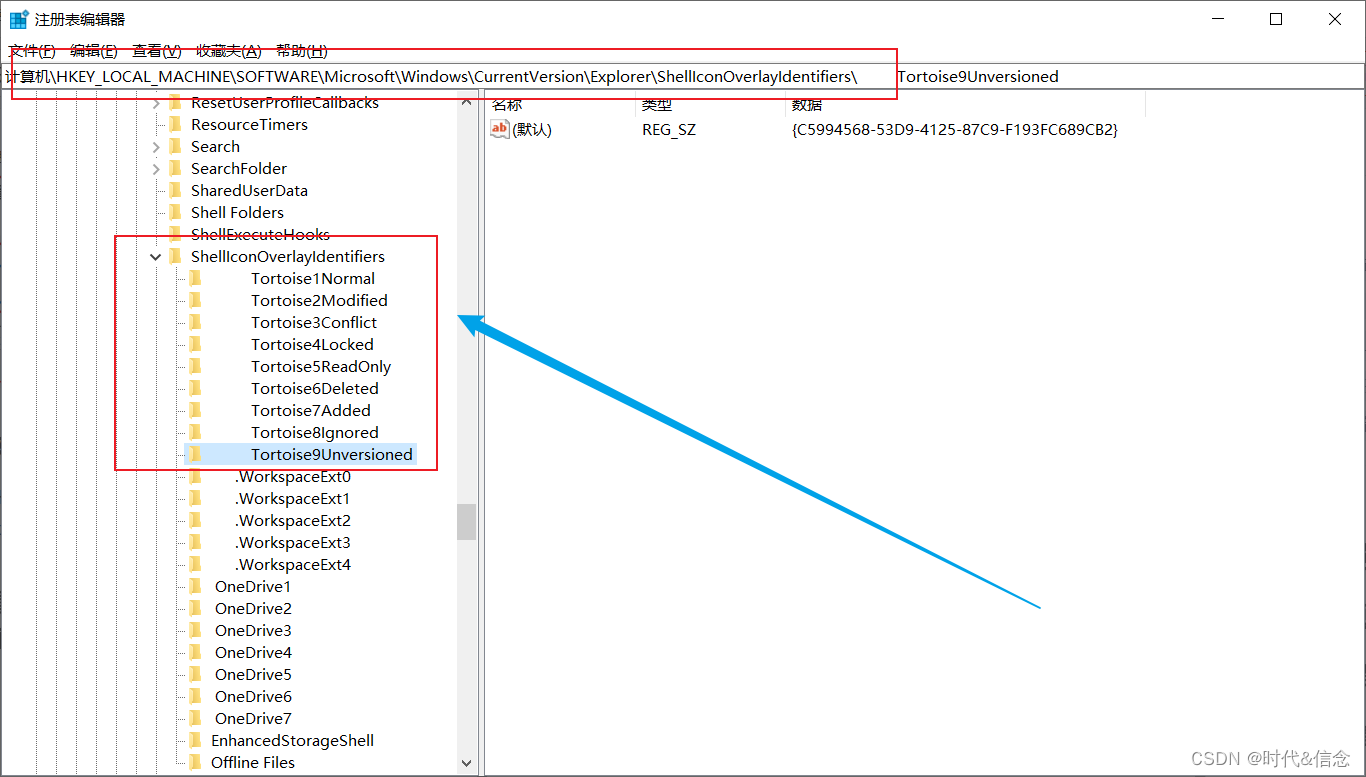The height and width of the screenshot is (777, 1366).
Task: Click the REG_SZ type cell
Action: point(669,129)
